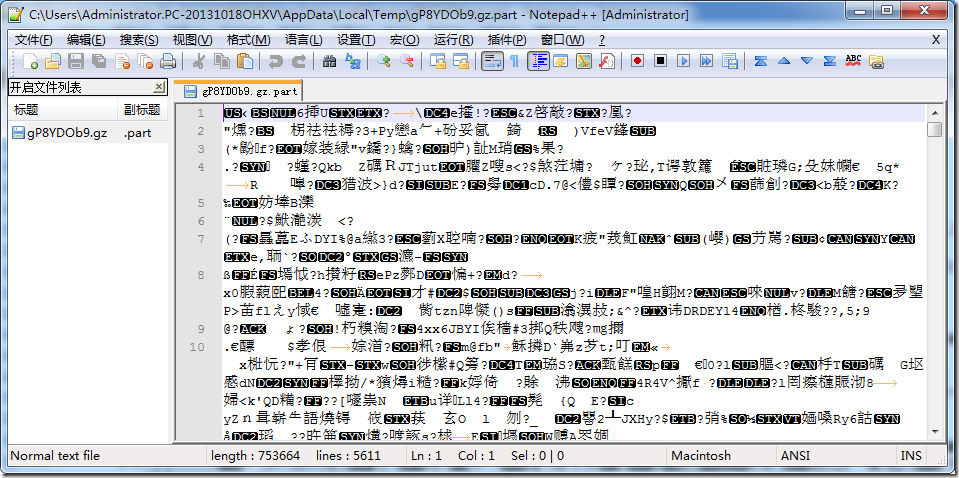The width and height of the screenshot is (959, 478).
Task: Toggle the Function List panel
Action: [x=607, y=61]
